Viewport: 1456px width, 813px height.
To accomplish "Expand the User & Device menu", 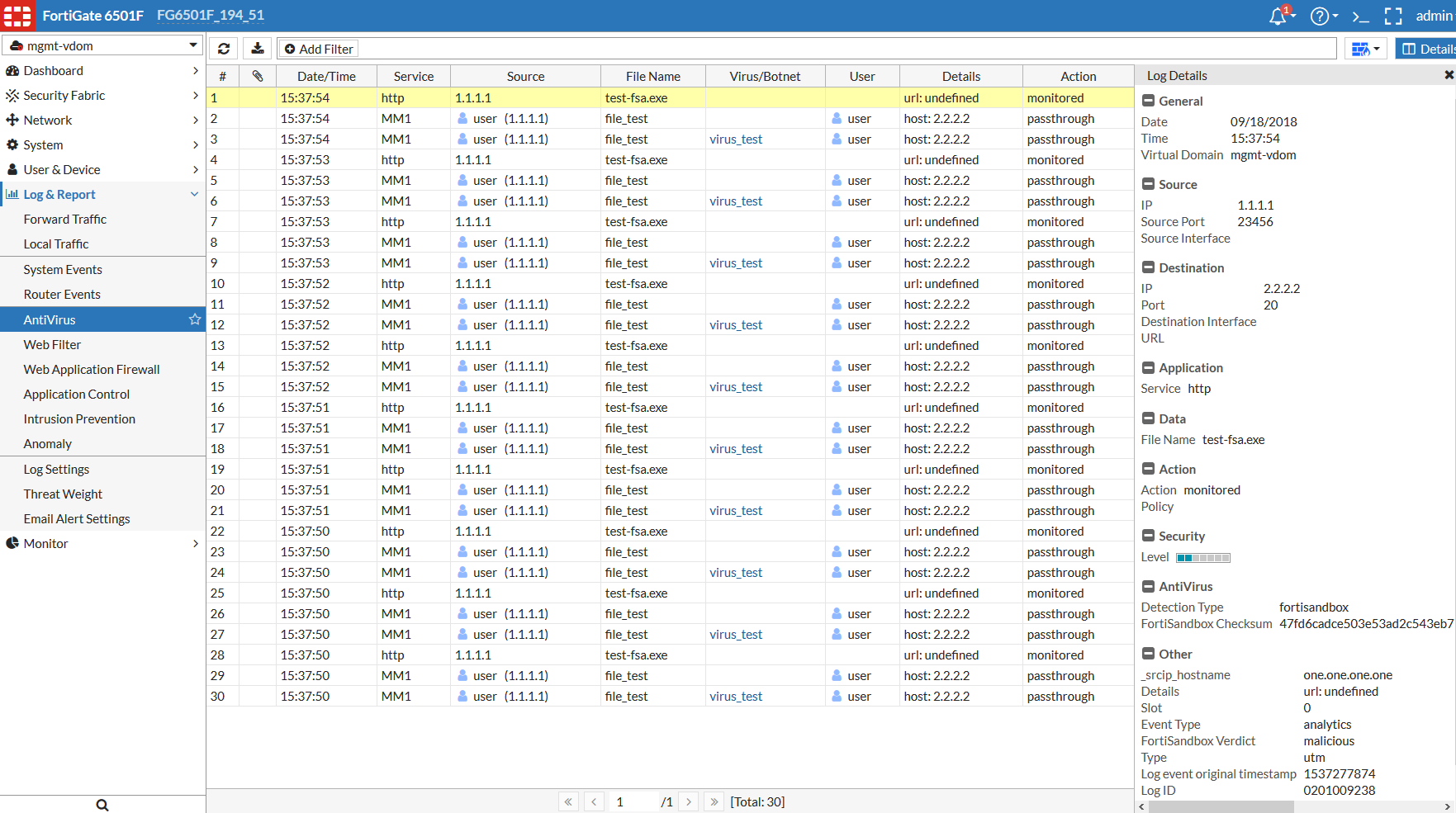I will pyautogui.click(x=102, y=170).
